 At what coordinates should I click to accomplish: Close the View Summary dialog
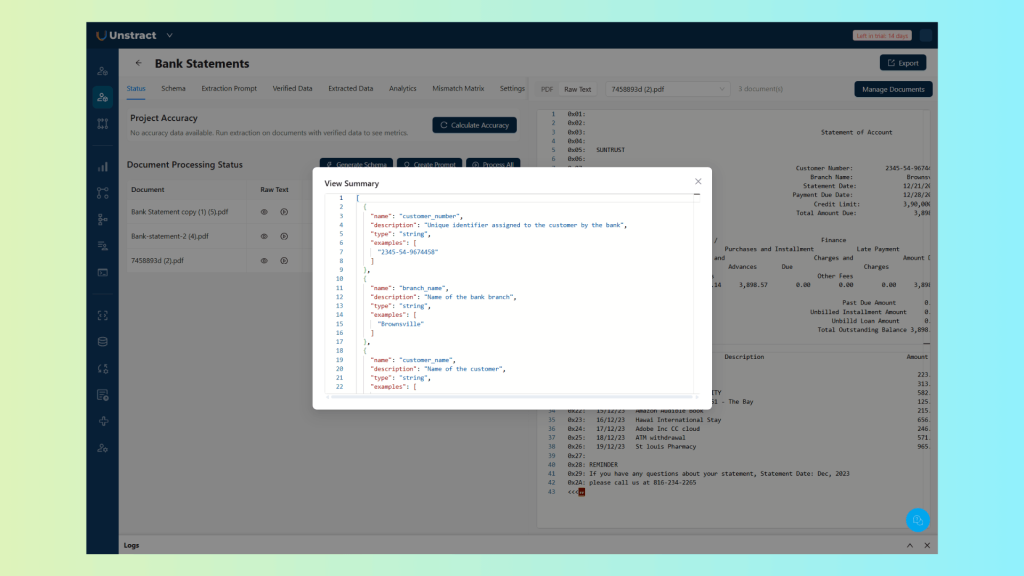tap(698, 181)
